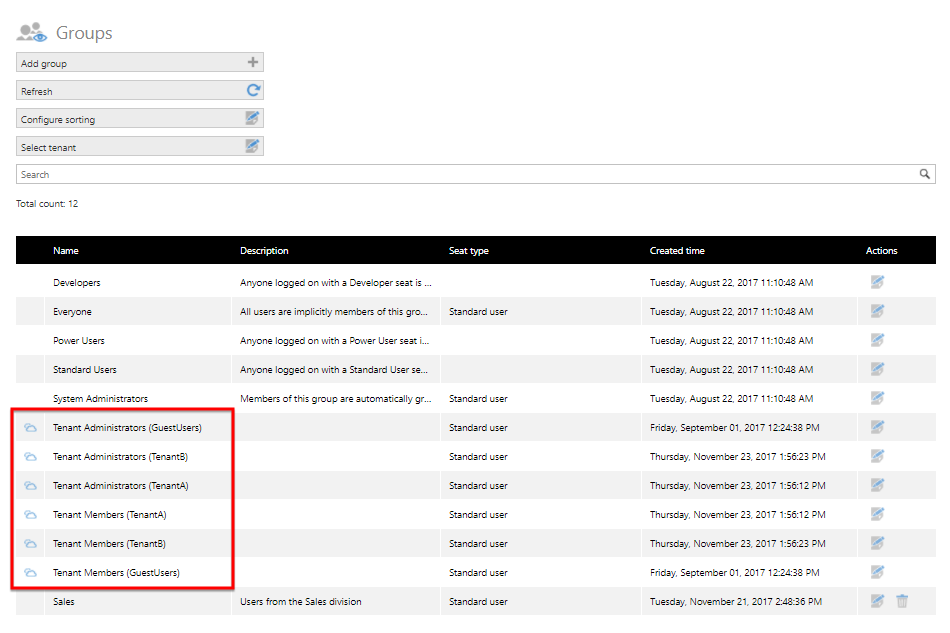Screen dimensions: 950x633
Task: Edit the Sales group
Action: (877, 601)
